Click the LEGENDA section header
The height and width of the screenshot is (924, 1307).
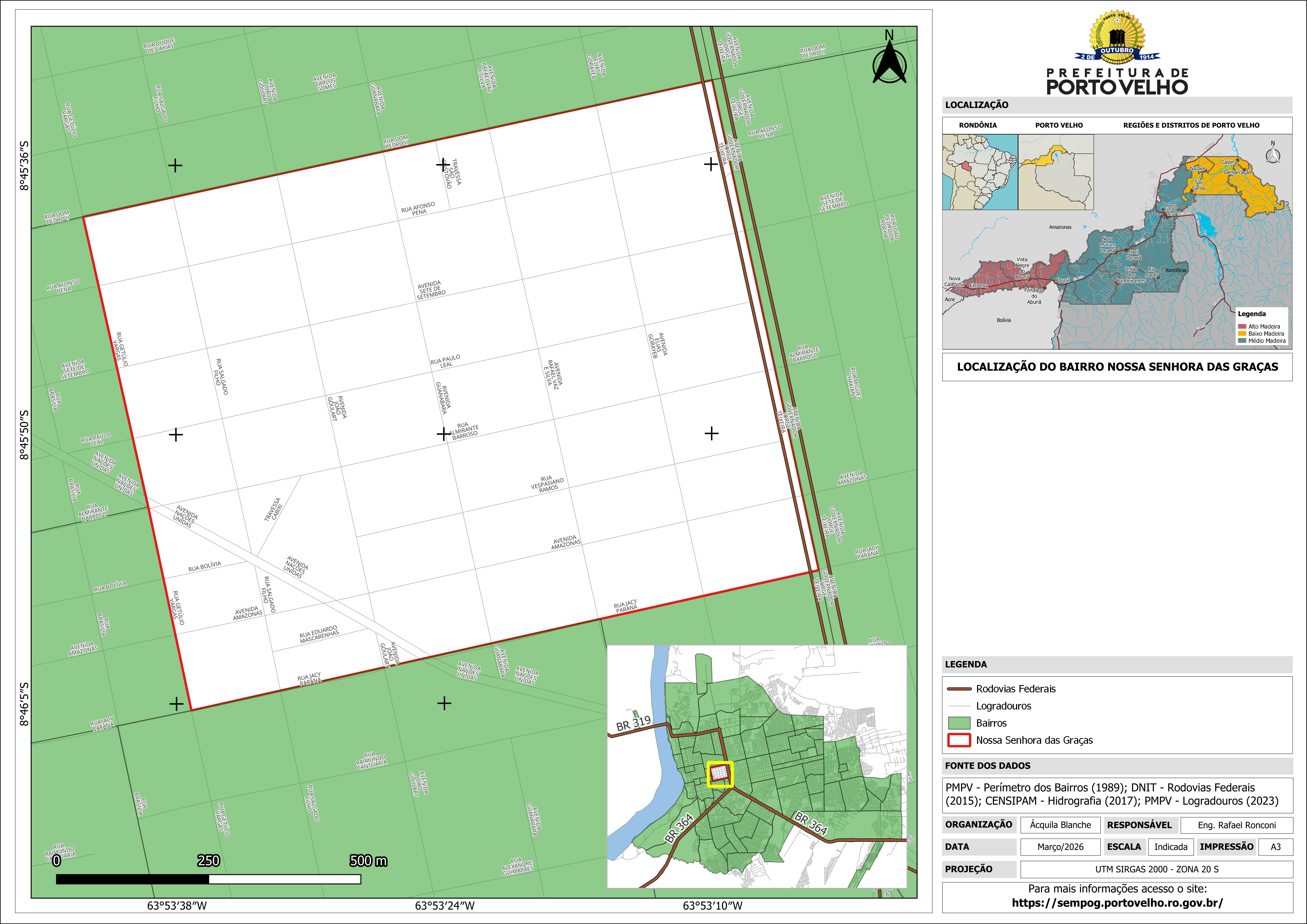click(x=966, y=664)
